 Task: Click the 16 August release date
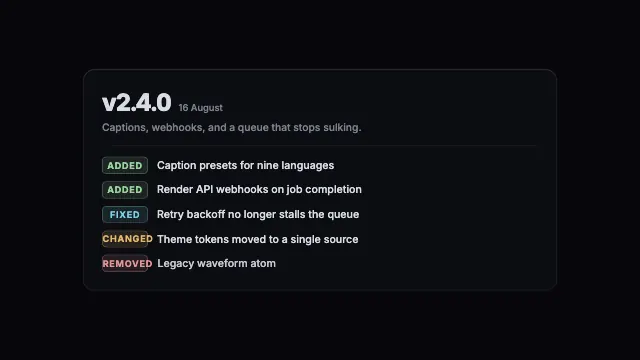coord(200,108)
